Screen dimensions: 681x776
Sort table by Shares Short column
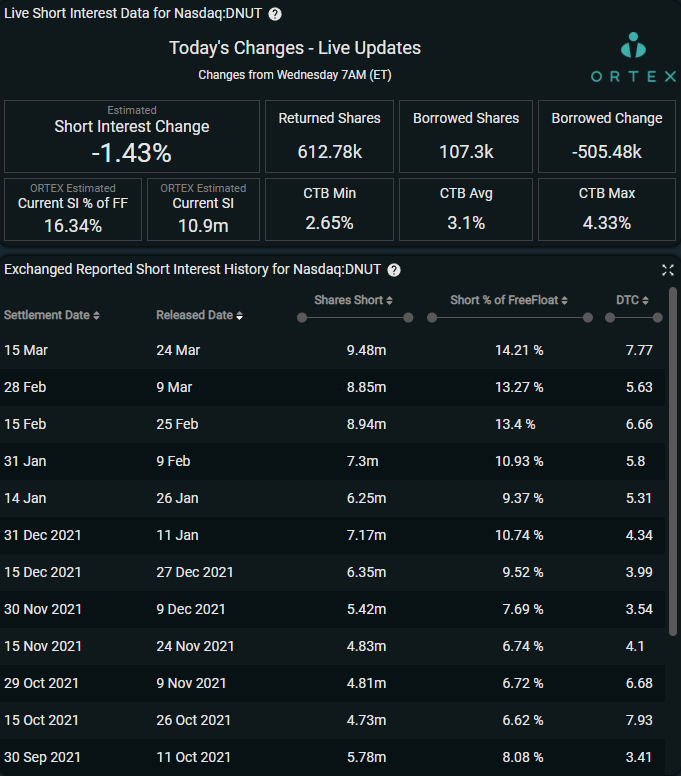point(353,300)
